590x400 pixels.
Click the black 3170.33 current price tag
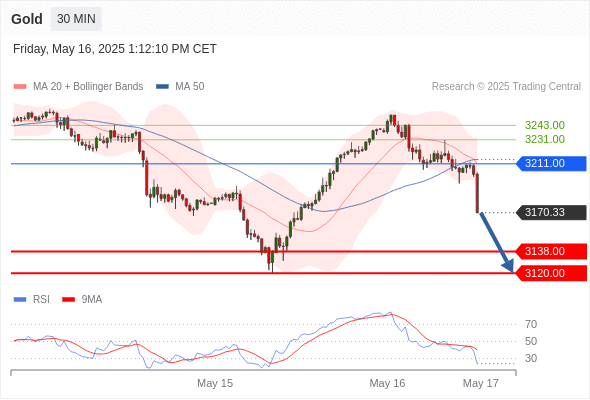[x=551, y=213]
